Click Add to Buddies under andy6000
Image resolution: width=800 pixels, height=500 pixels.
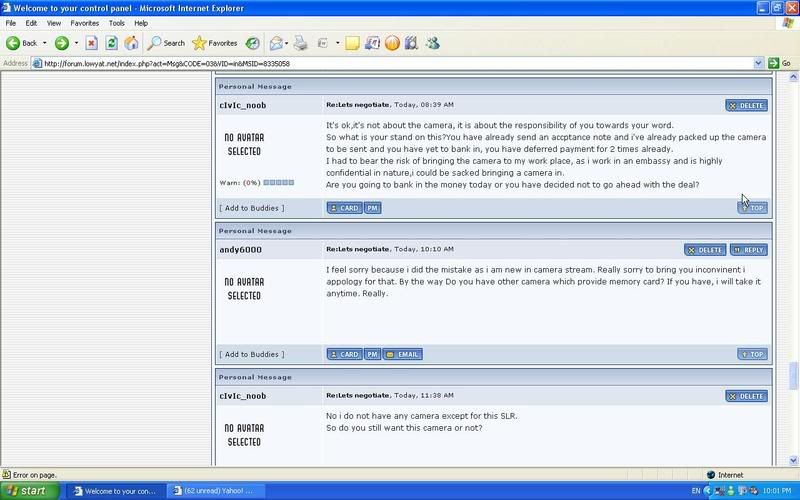[252, 354]
